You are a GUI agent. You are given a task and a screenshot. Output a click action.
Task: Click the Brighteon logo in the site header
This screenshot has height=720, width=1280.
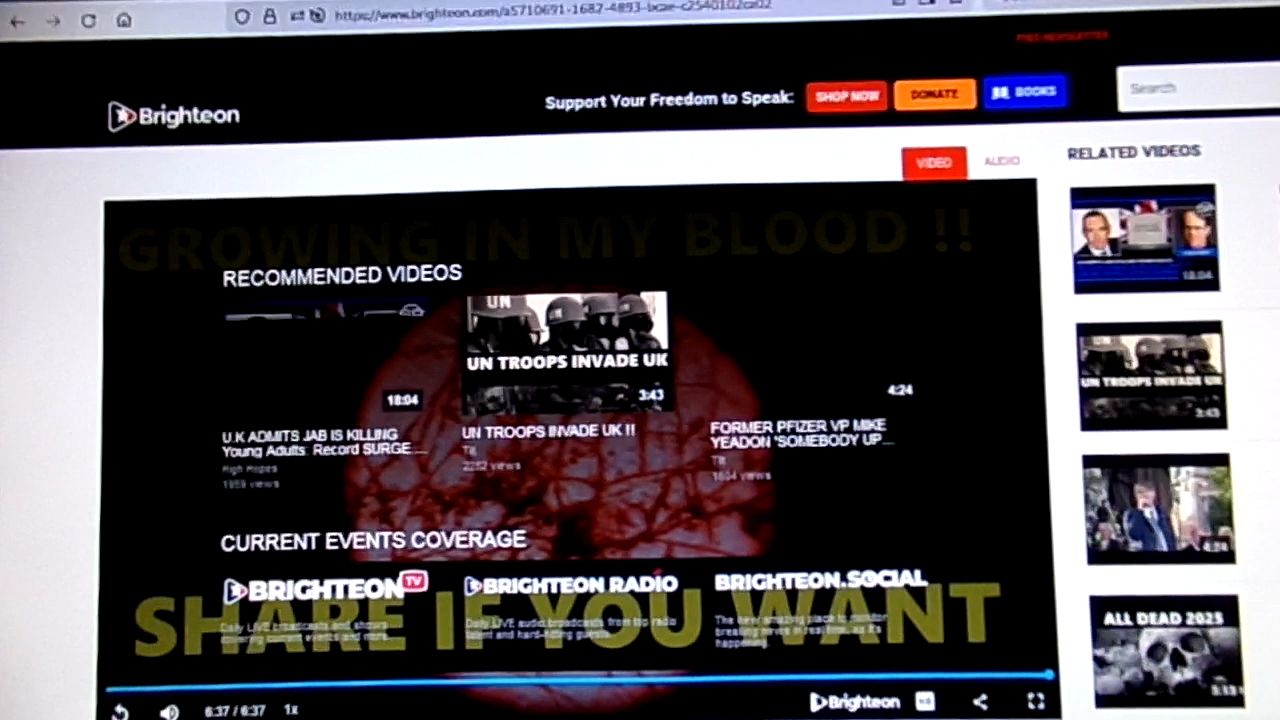(x=174, y=116)
